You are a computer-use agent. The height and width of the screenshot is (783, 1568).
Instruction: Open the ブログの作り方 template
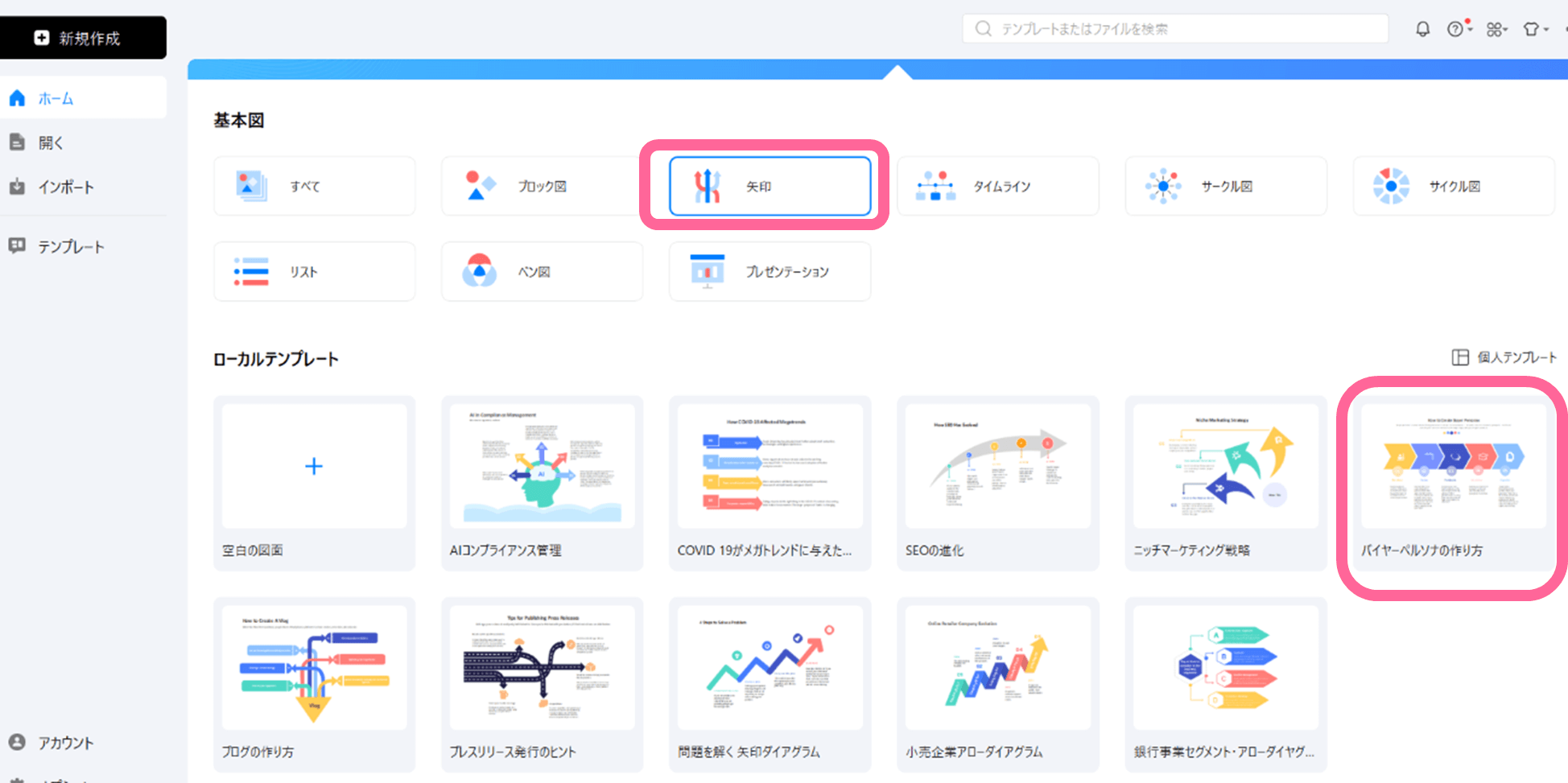[315, 684]
